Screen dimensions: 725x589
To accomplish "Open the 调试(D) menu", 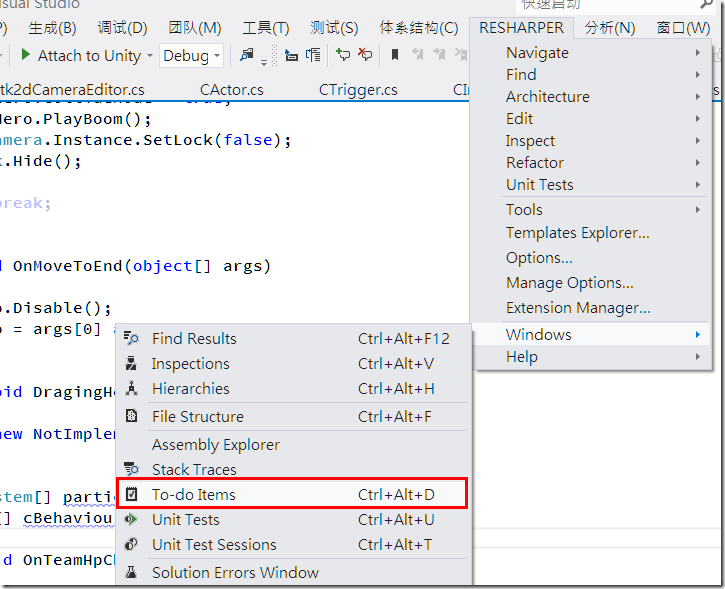I will click(x=123, y=28).
